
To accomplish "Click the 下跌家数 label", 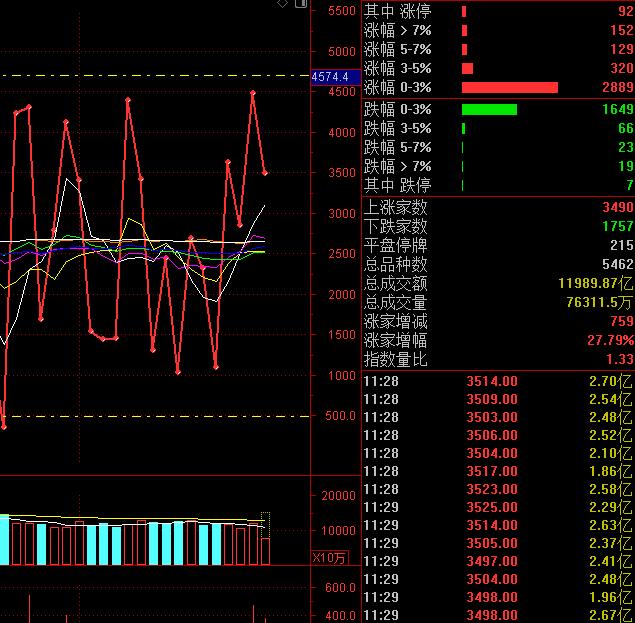I will [x=395, y=226].
